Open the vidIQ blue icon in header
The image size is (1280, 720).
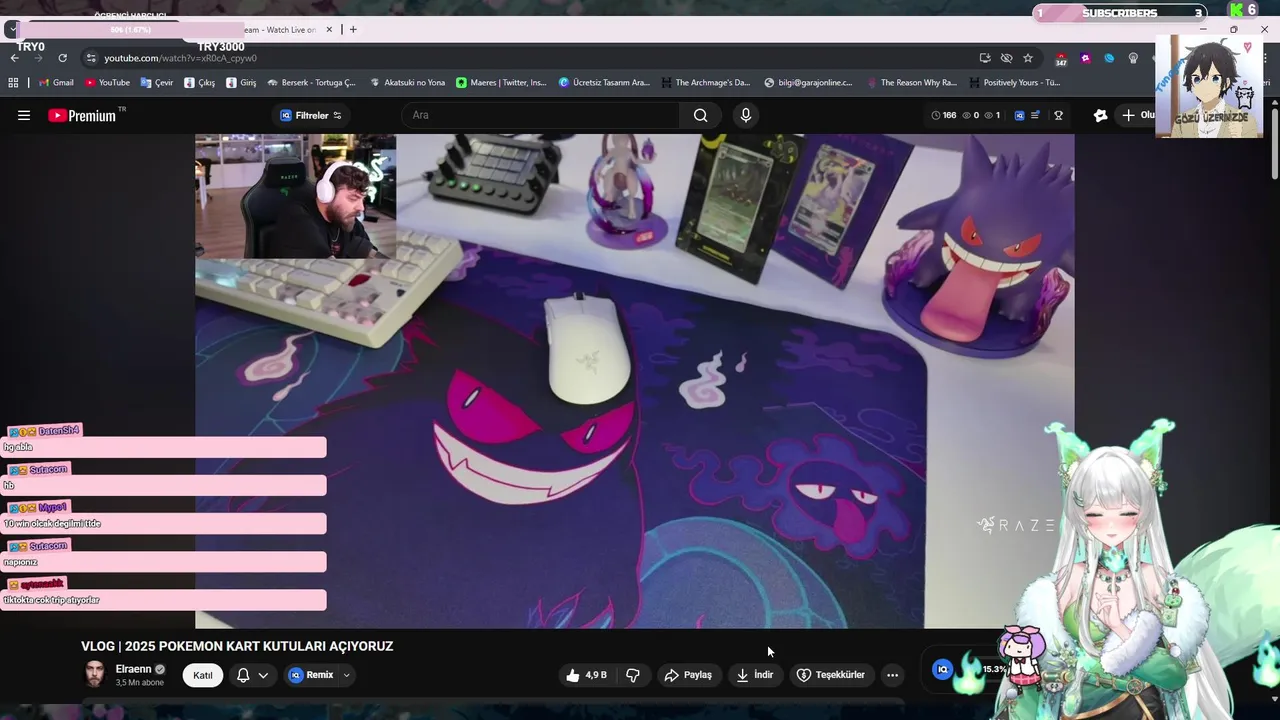(1019, 115)
